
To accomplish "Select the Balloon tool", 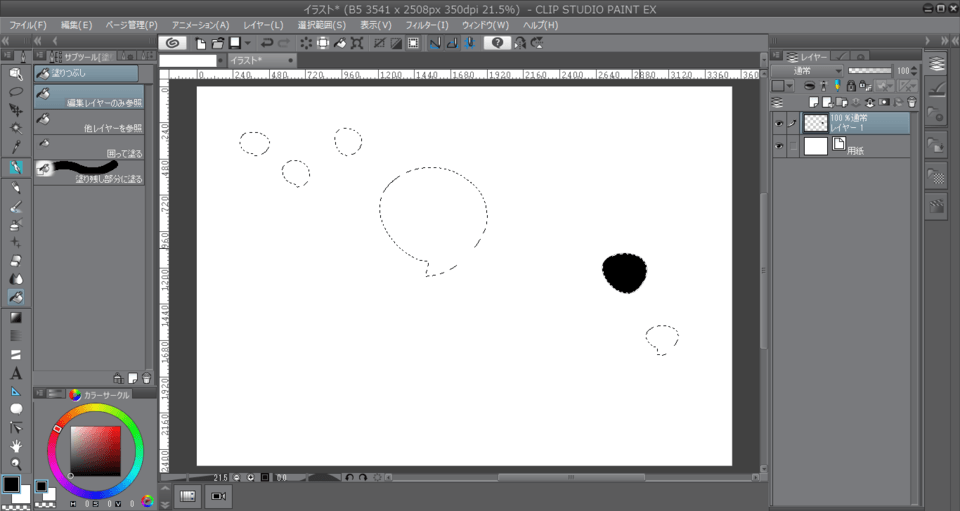I will (16, 409).
